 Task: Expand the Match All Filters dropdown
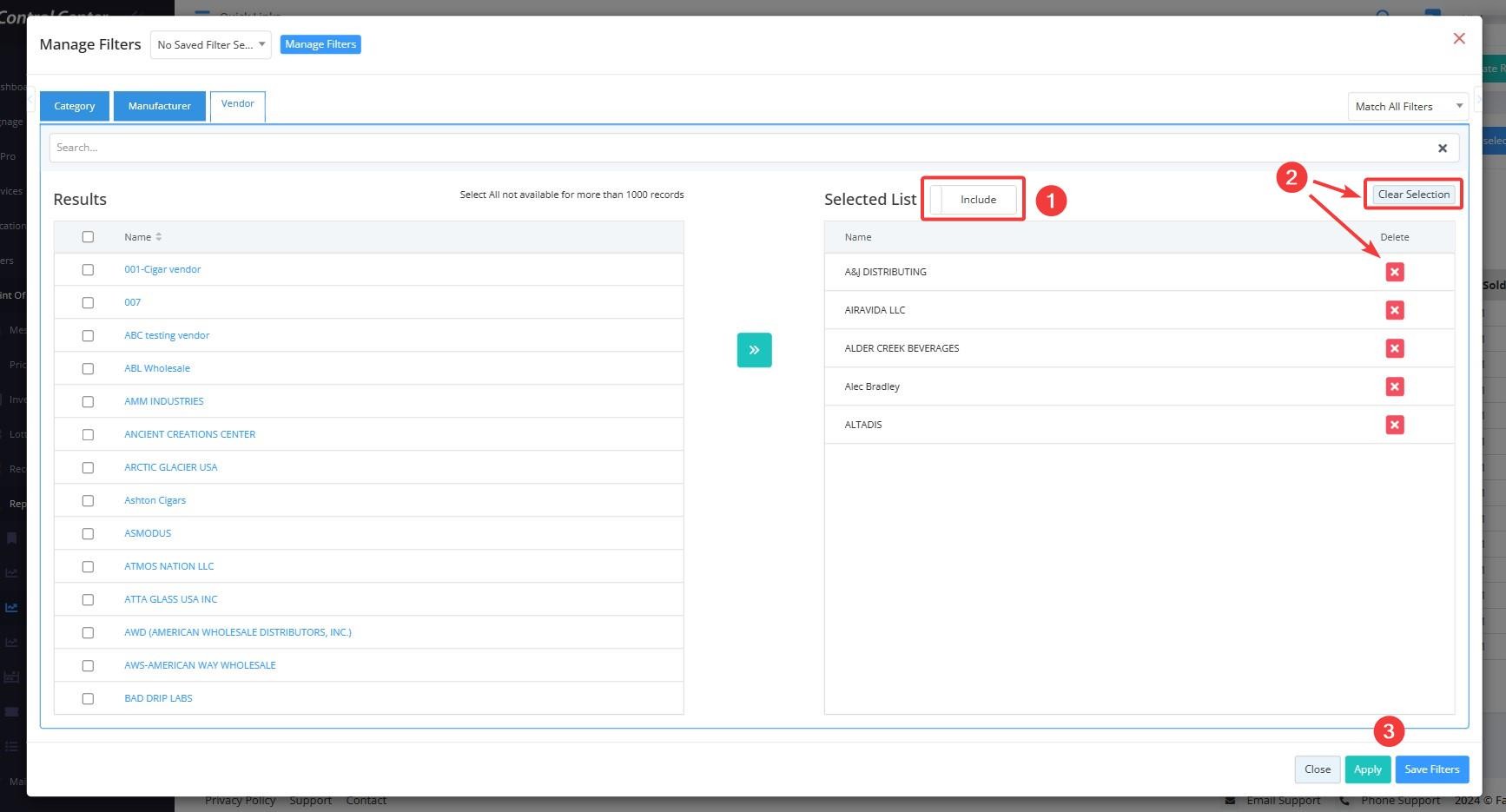(1407, 107)
